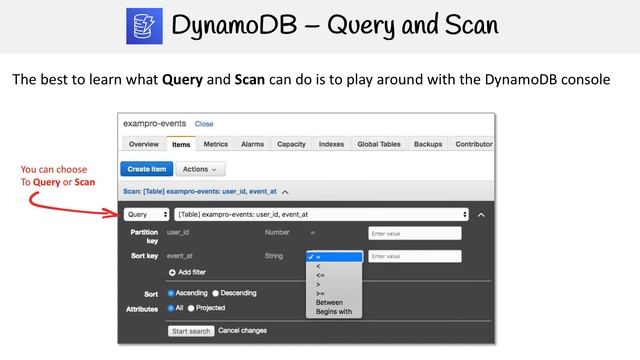Viewport: 640px width, 360px height.
Task: Choose the >= operator in the list
Action: pos(334,293)
